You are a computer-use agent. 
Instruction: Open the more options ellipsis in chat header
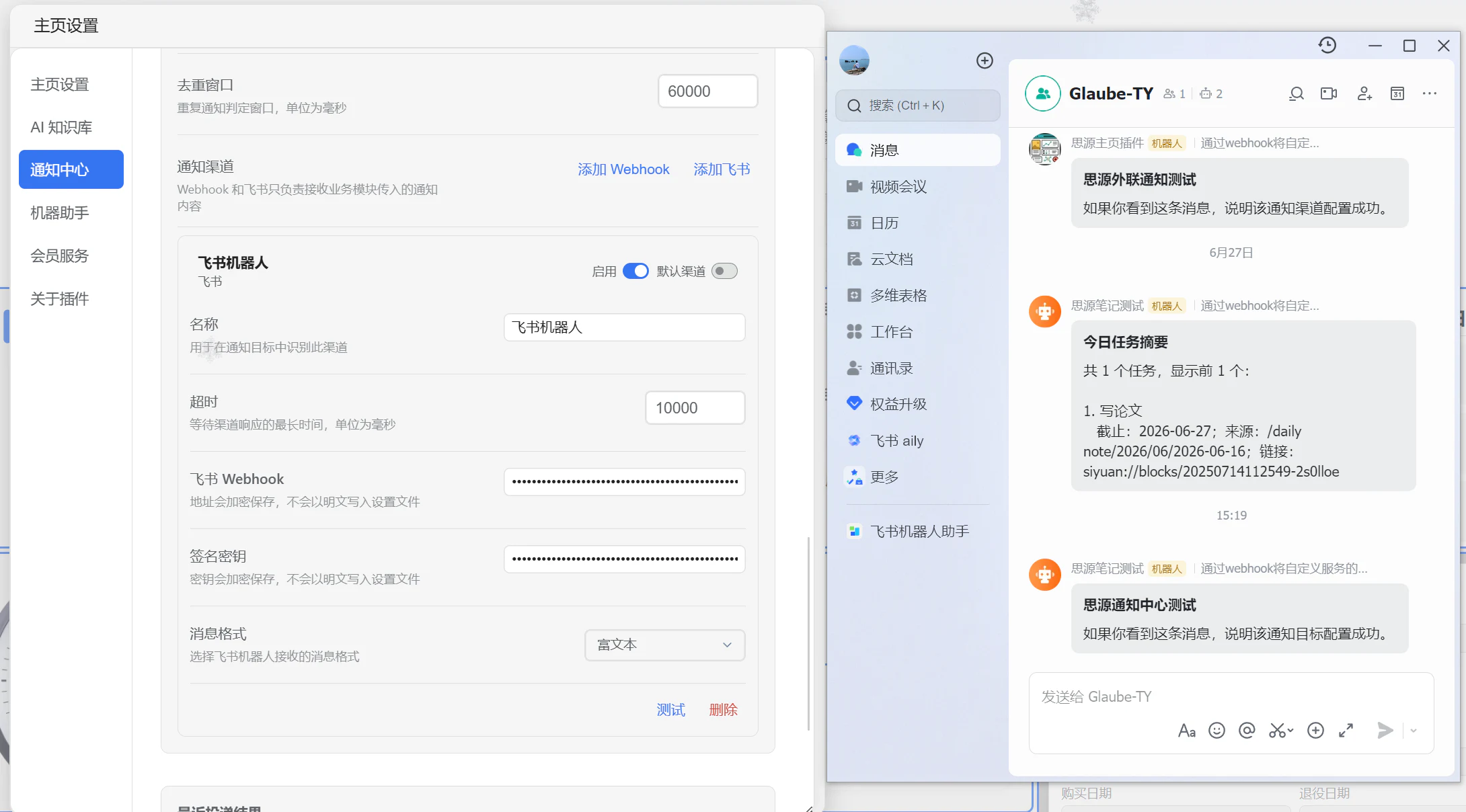pos(1430,93)
